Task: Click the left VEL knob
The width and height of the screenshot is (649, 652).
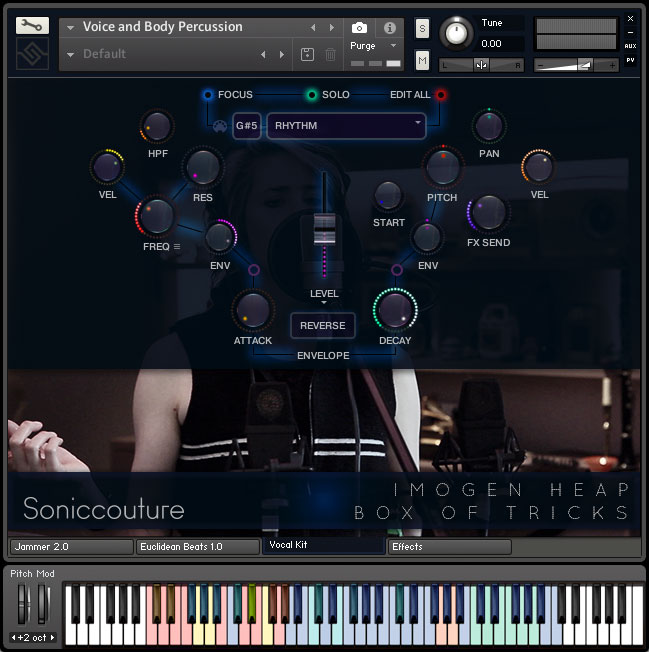Action: click(x=107, y=167)
